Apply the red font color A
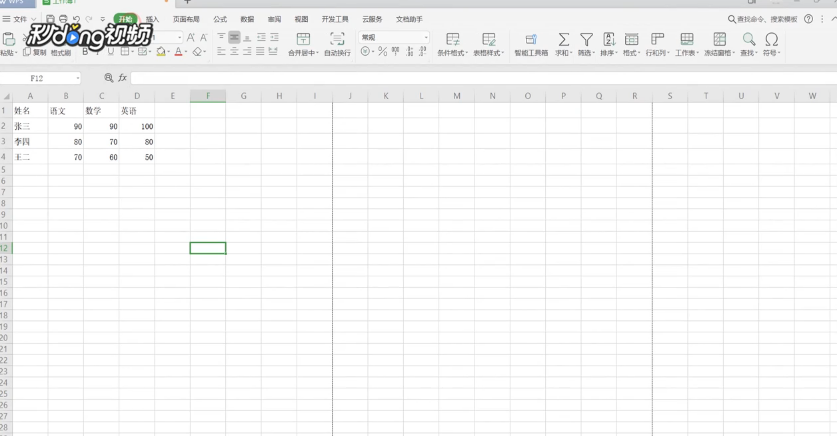Screen dimensions: 837x436 click(x=178, y=52)
